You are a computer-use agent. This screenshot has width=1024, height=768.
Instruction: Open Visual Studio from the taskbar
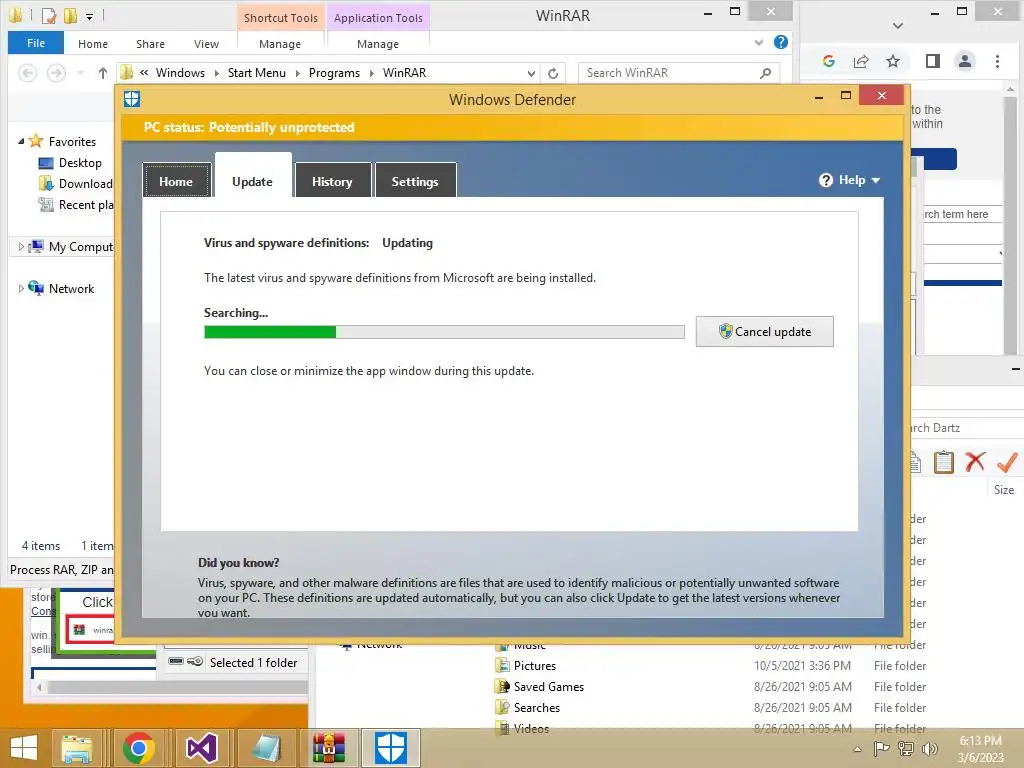202,748
